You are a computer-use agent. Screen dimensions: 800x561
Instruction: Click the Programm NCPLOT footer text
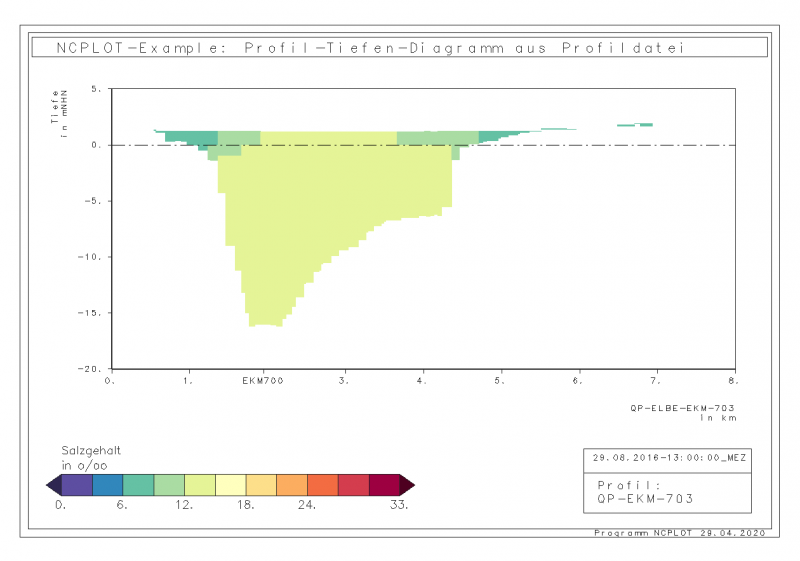pos(680,533)
